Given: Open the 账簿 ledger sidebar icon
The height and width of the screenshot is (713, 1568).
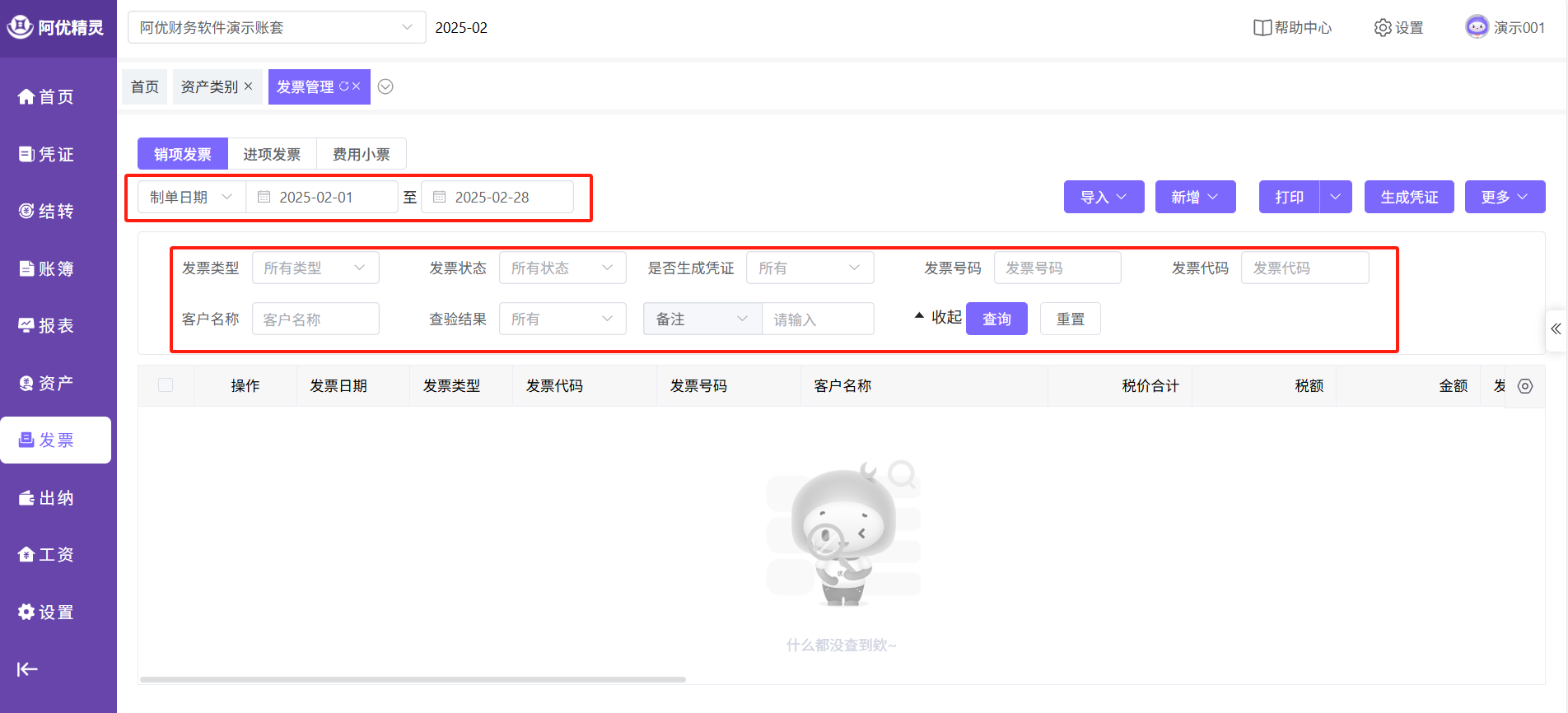Looking at the screenshot, I should click(x=26, y=268).
